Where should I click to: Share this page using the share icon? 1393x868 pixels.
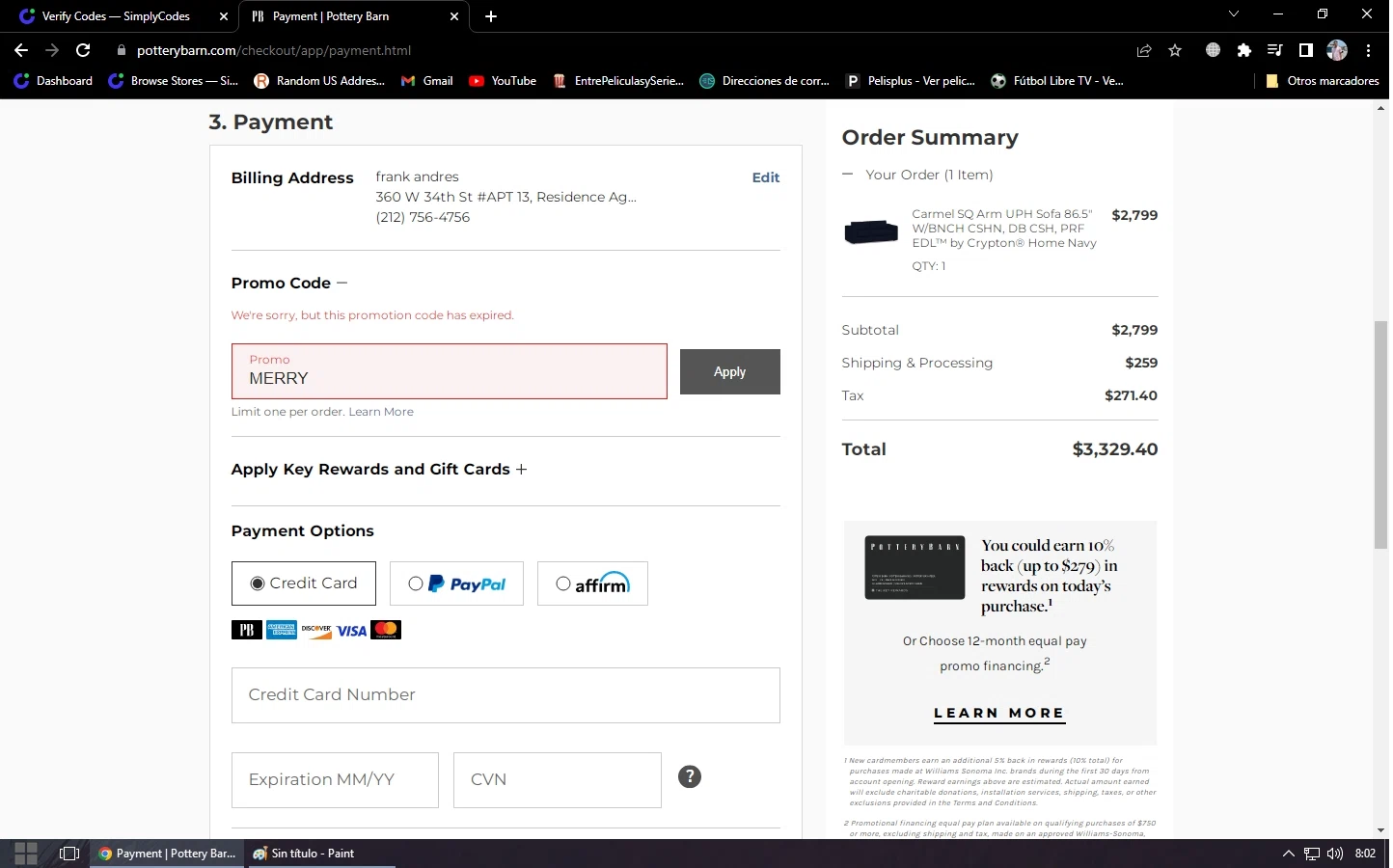pos(1144,50)
